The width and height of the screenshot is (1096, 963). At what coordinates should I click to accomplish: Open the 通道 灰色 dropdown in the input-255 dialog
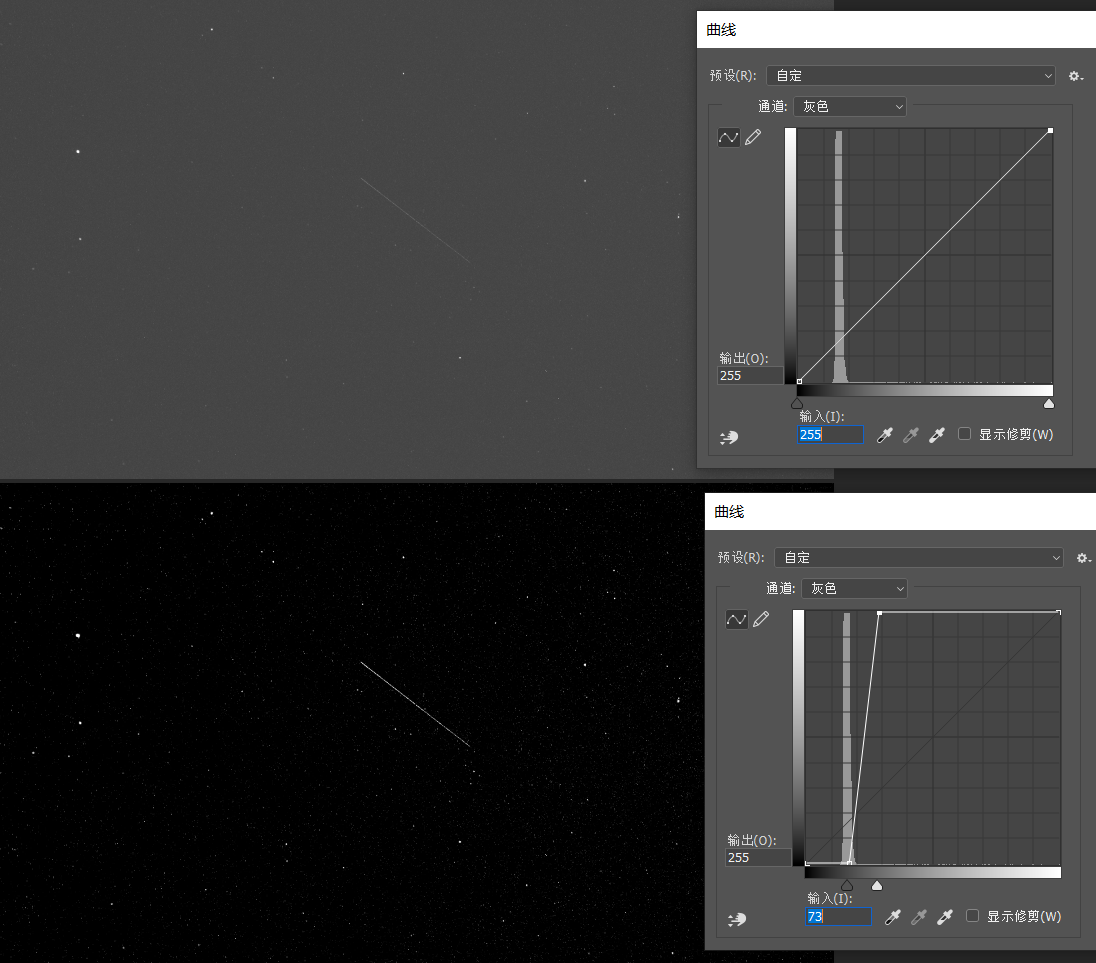click(849, 106)
